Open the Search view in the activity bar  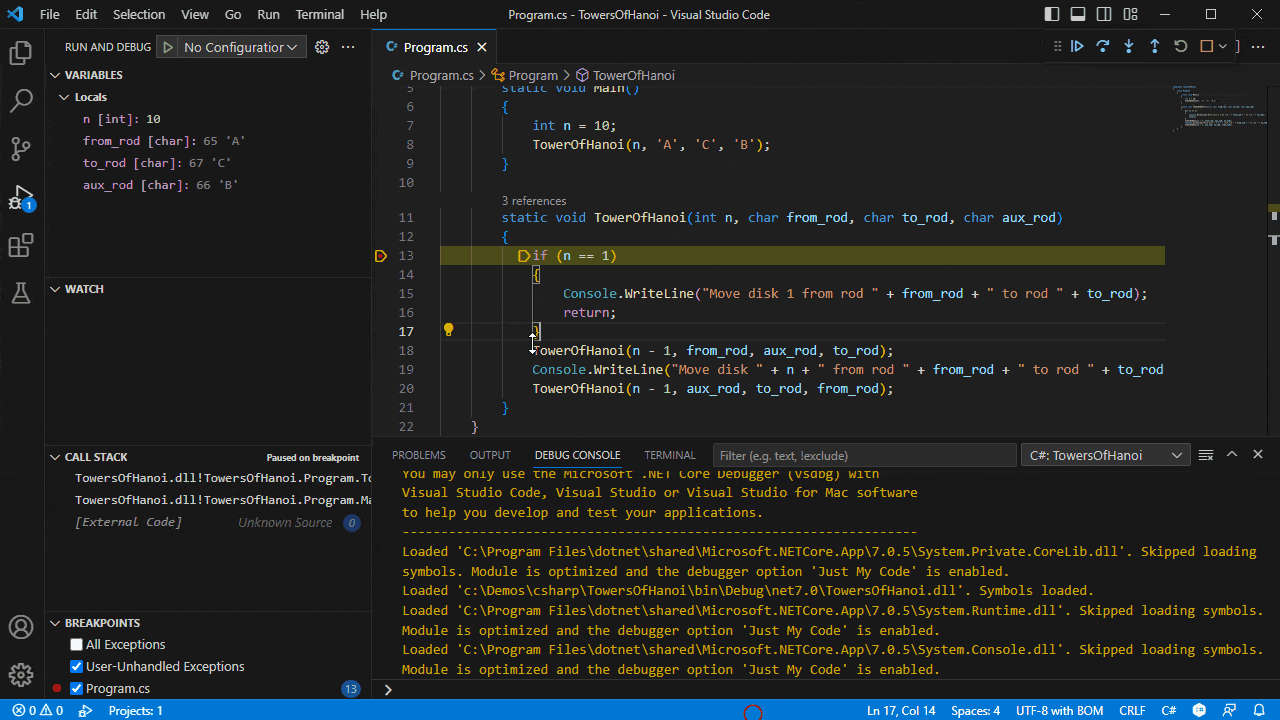click(20, 100)
